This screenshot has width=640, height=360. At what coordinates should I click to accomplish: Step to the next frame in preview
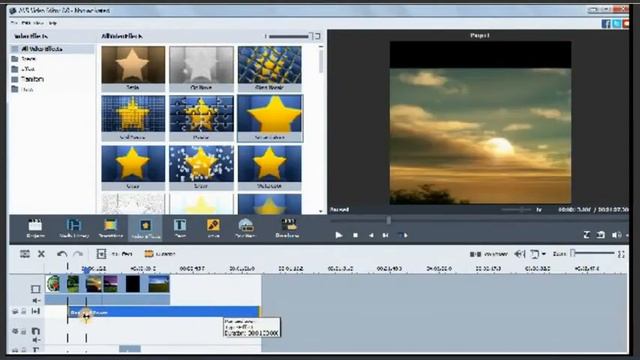385,236
